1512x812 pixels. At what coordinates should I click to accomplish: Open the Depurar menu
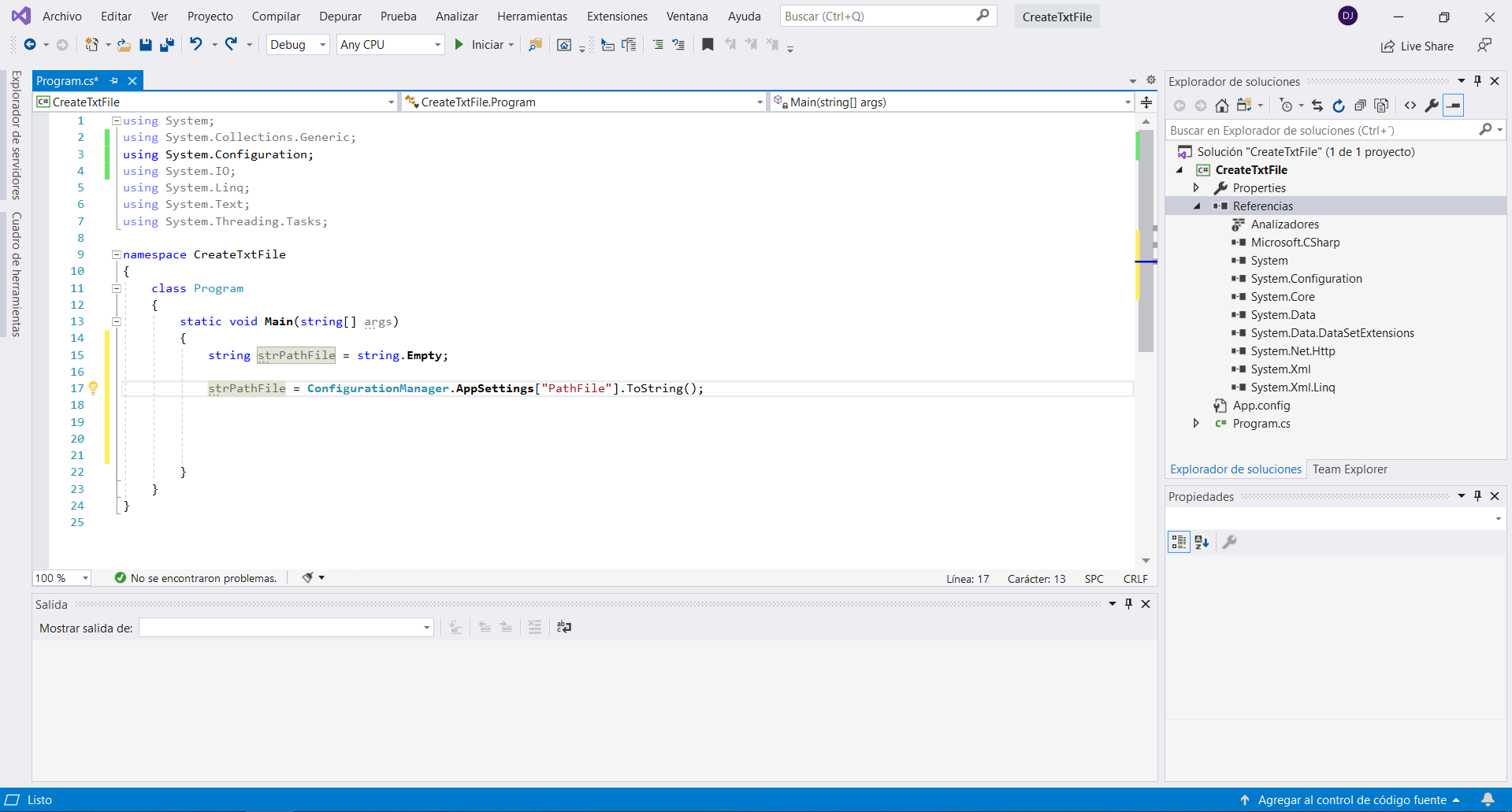340,16
